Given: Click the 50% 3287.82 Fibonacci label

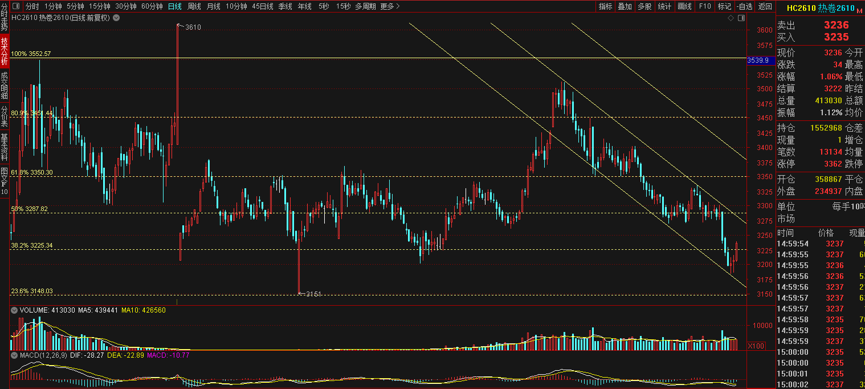Looking at the screenshot, I should point(30,209).
